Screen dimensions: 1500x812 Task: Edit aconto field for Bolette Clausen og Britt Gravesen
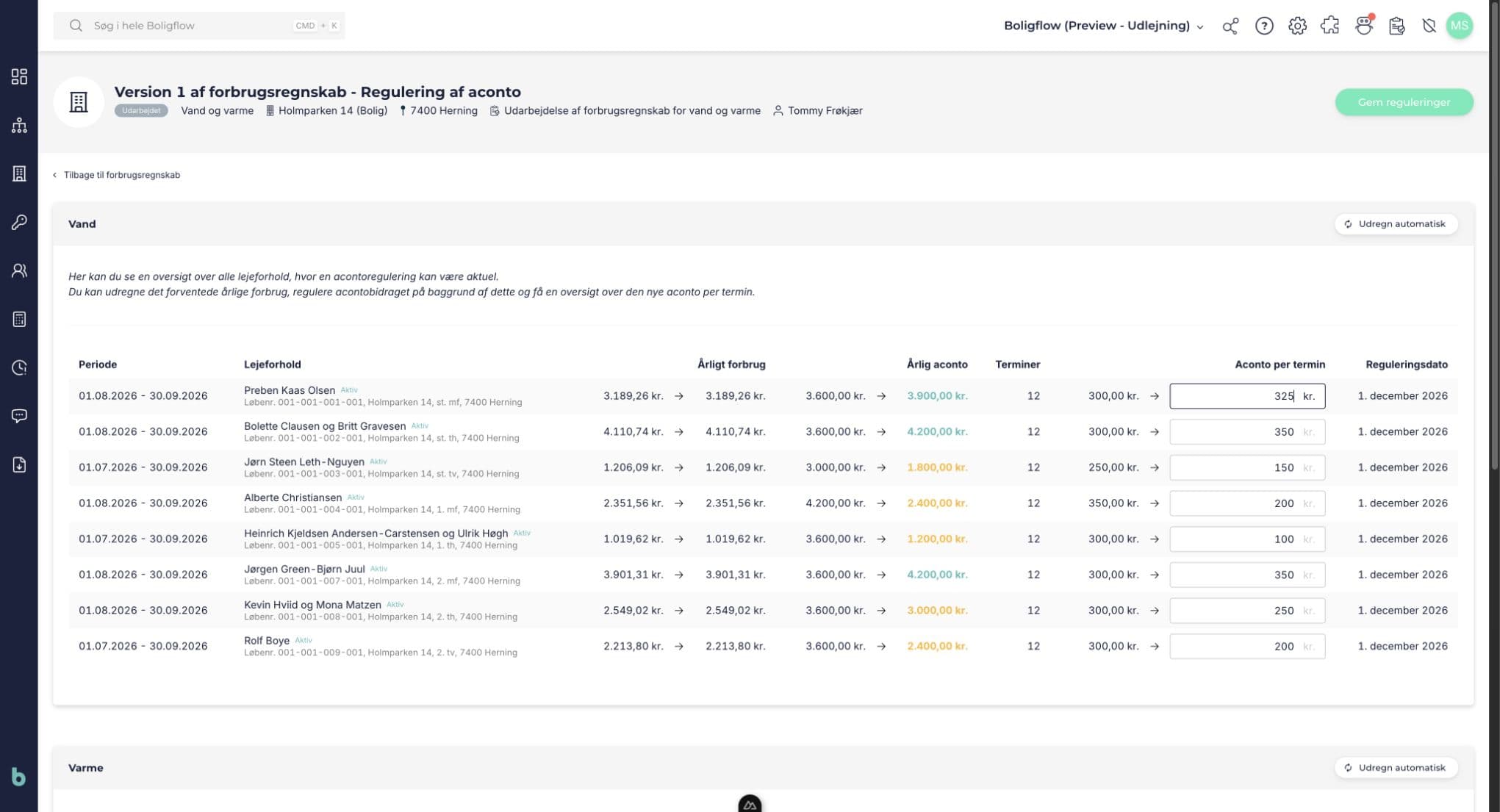pos(1247,432)
